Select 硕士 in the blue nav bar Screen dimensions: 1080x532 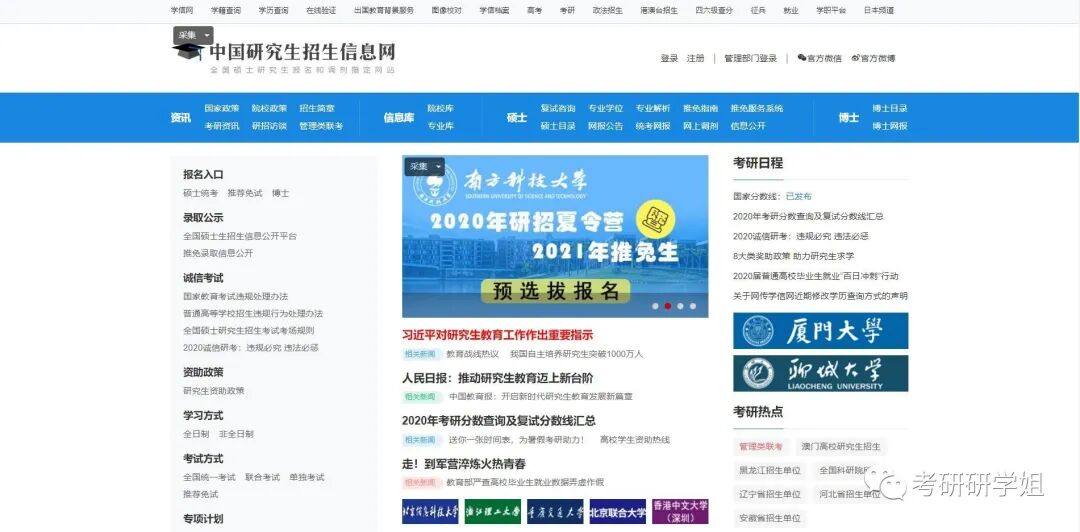[517, 118]
